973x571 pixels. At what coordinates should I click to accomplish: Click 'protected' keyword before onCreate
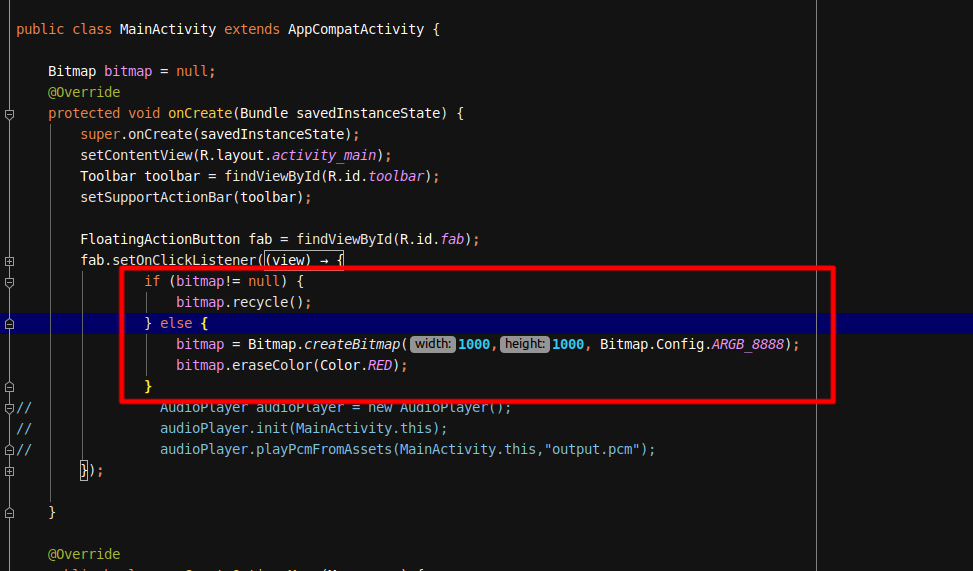tap(84, 114)
